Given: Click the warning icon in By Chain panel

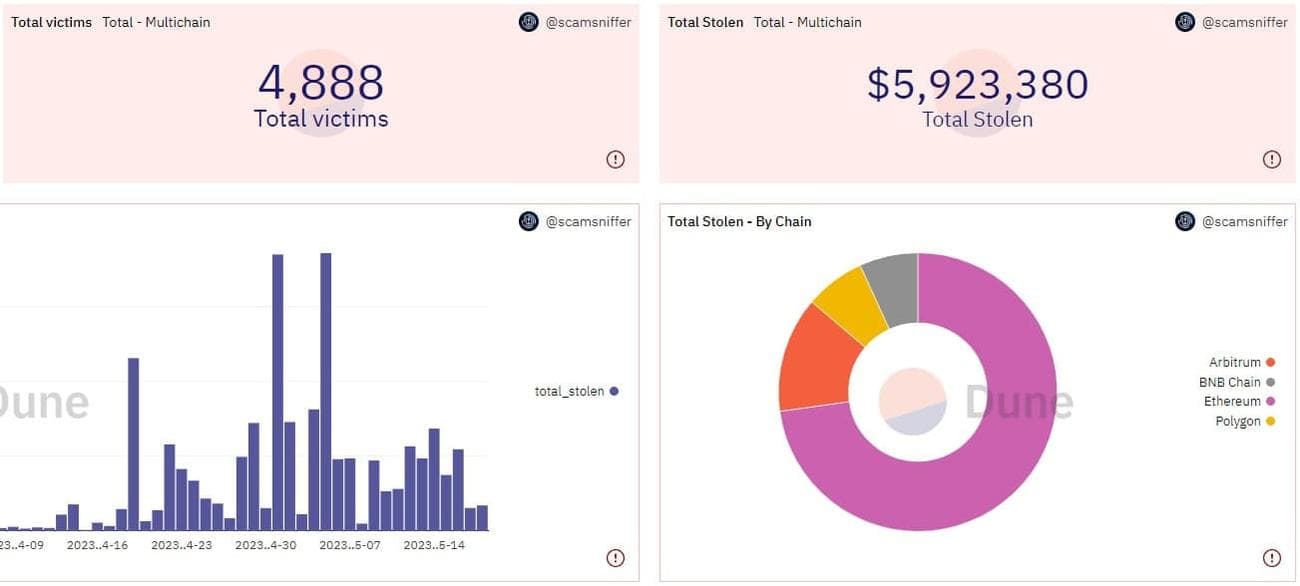Looking at the screenshot, I should pos(1271,558).
